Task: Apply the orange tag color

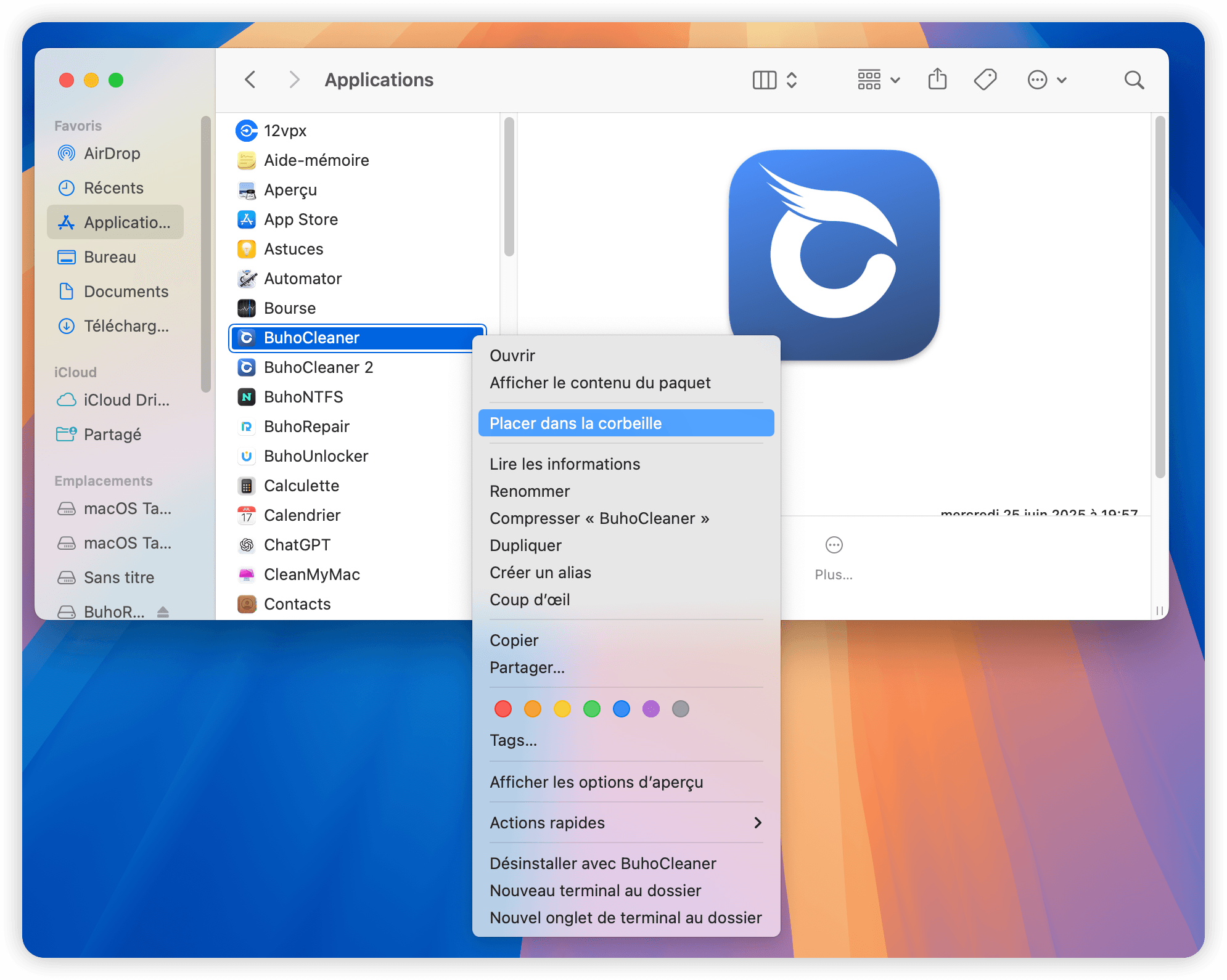Action: tap(533, 709)
